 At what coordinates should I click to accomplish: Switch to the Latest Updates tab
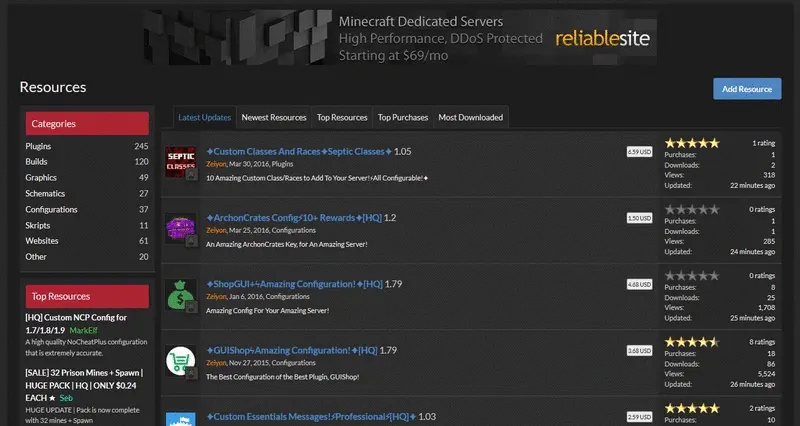coord(205,117)
